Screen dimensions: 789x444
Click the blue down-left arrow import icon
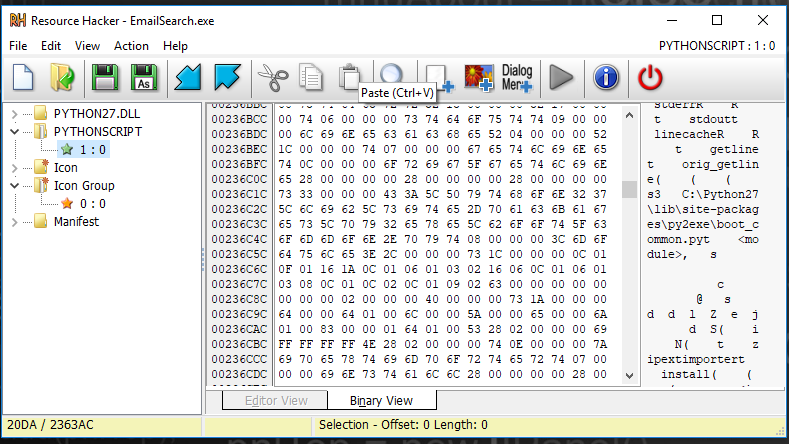tap(188, 78)
